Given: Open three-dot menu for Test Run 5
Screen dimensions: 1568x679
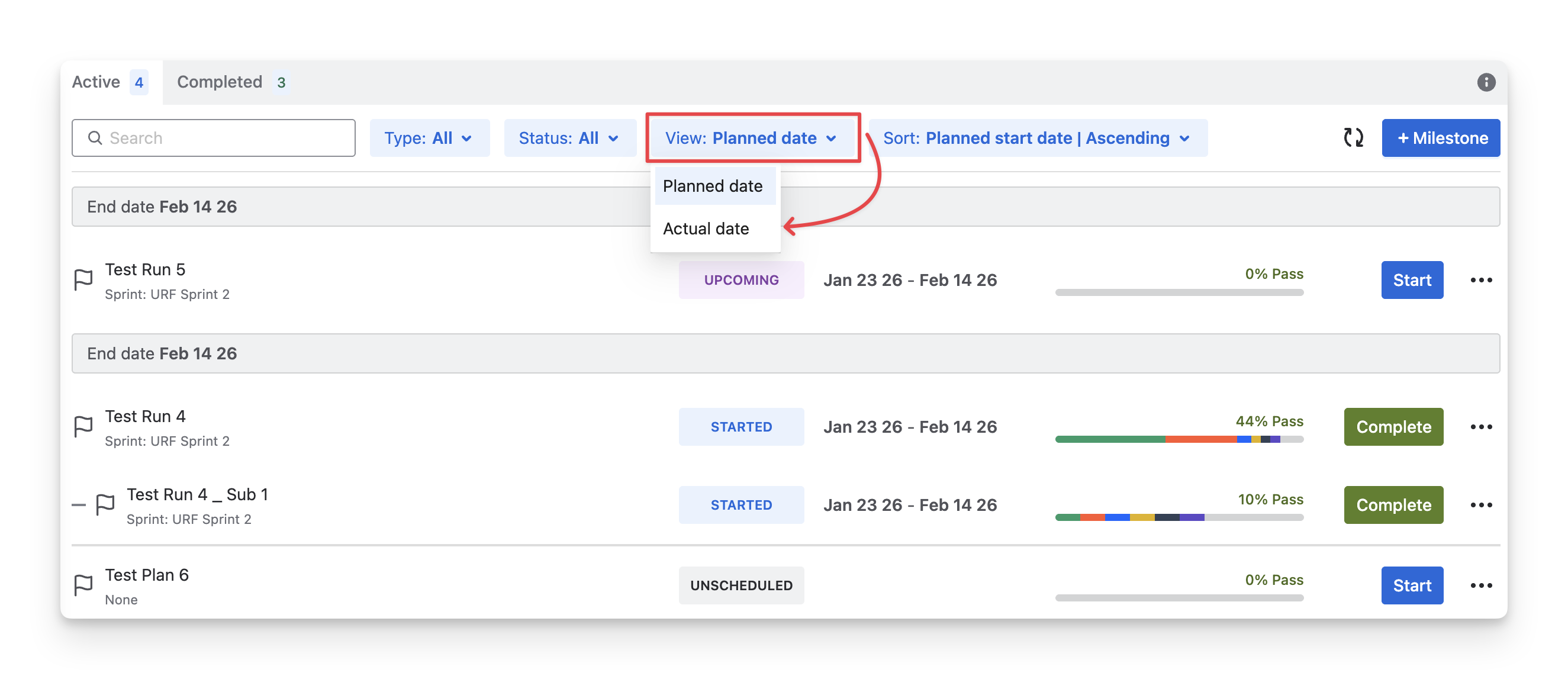Looking at the screenshot, I should pos(1481,280).
